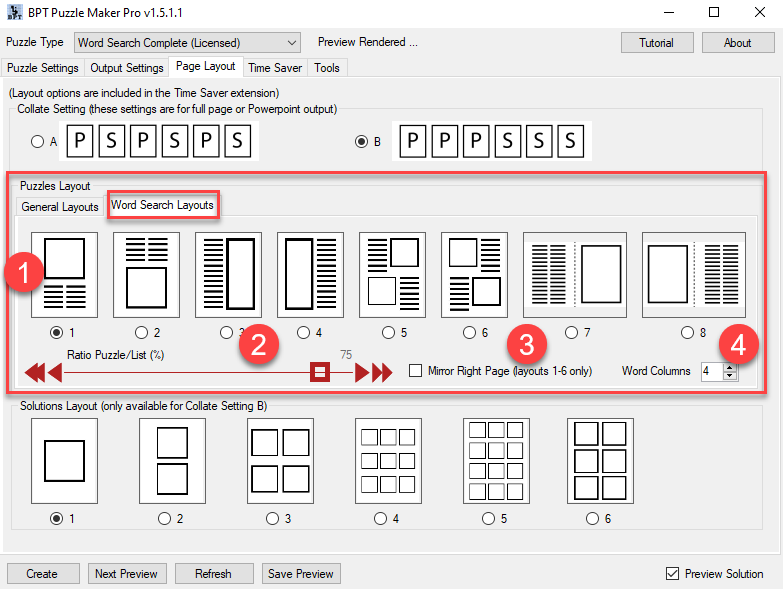Click the Create button
This screenshot has width=783, height=589.
[42, 574]
